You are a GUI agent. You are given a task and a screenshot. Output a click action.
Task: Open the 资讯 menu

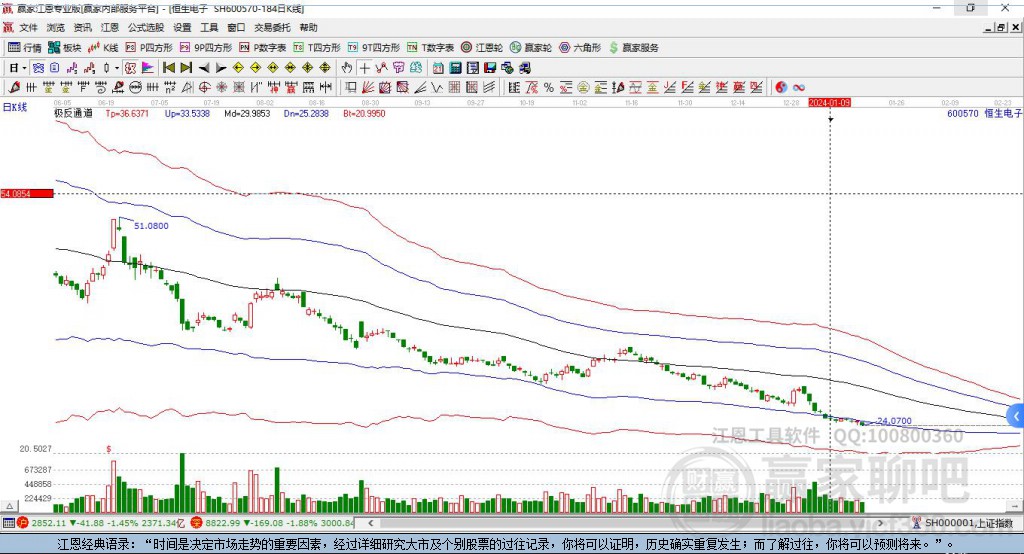pyautogui.click(x=82, y=27)
